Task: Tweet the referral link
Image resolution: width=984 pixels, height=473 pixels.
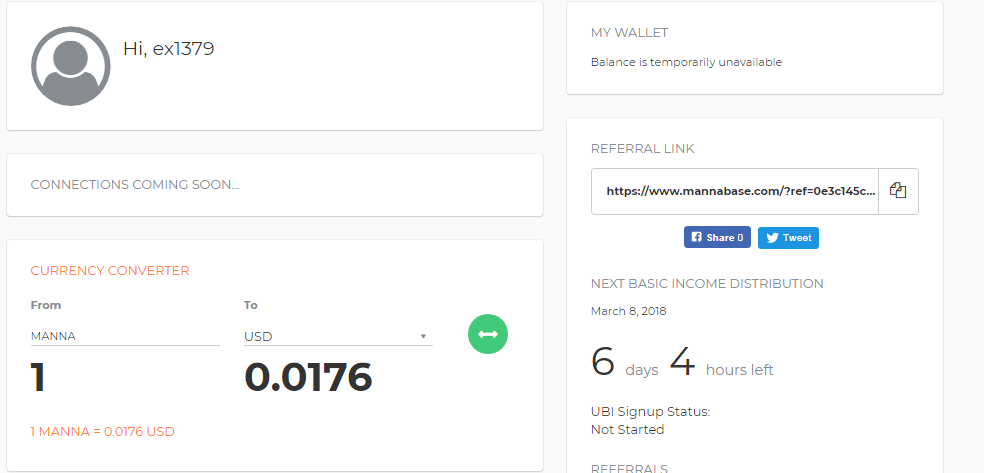Action: point(788,237)
